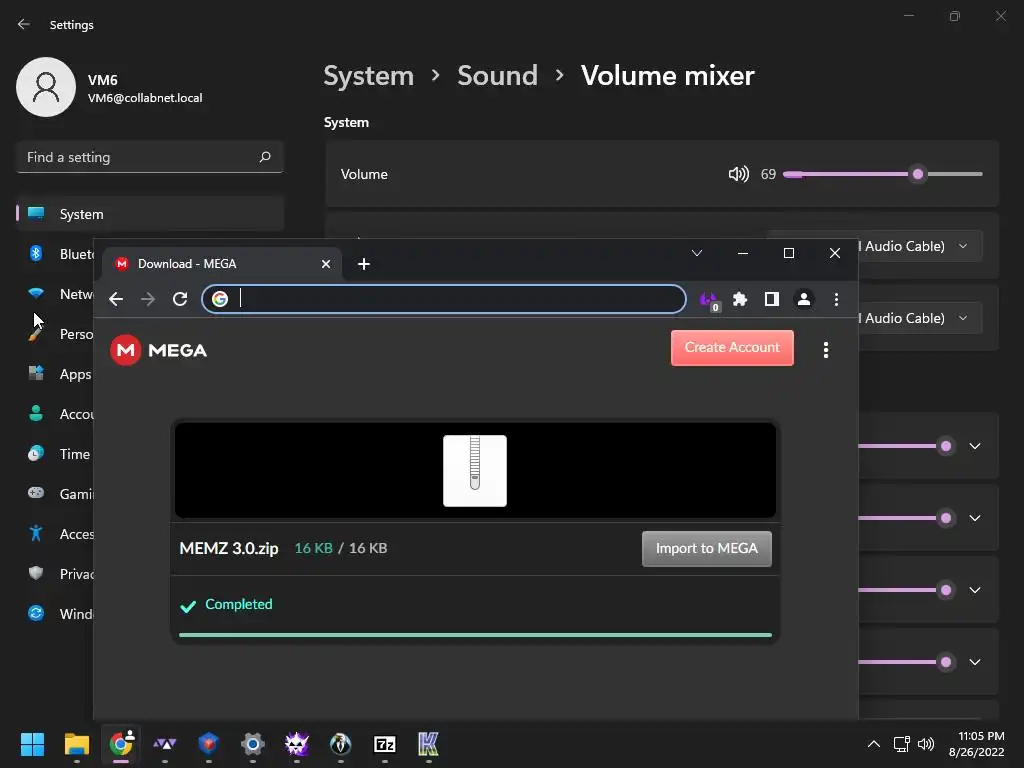Screen dimensions: 1024x768
Task: Select System in Settings sidebar
Action: pyautogui.click(x=150, y=214)
